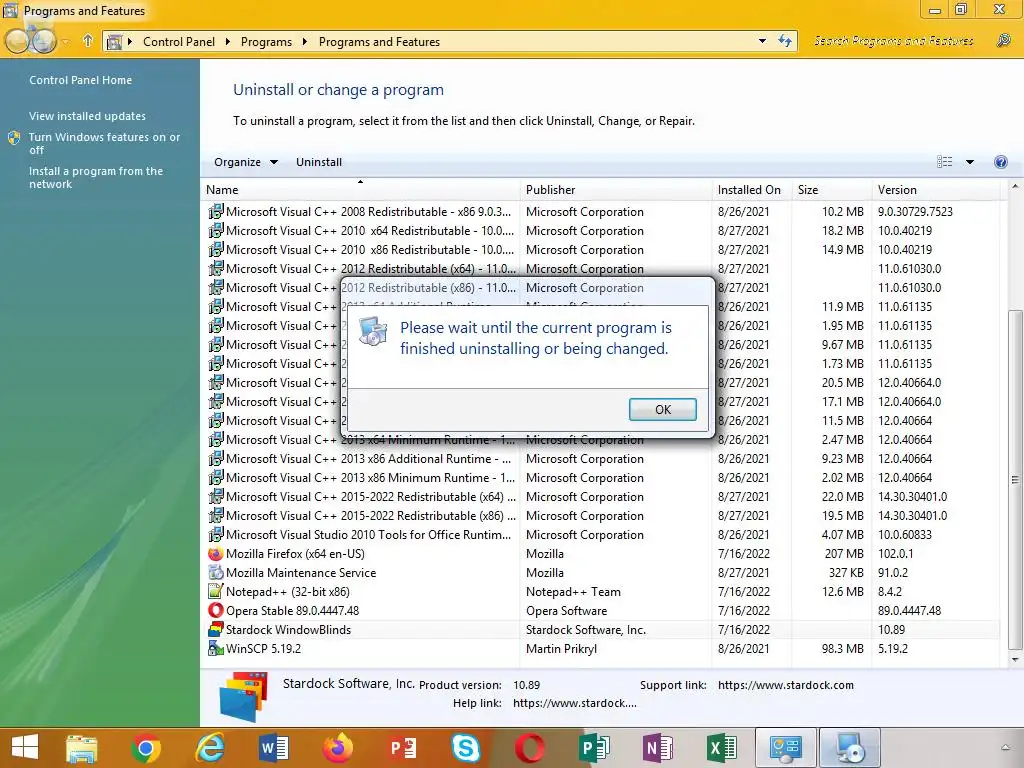Click the vertical scrollbar thumb of program list
This screenshot has width=1024, height=768.
[1014, 480]
